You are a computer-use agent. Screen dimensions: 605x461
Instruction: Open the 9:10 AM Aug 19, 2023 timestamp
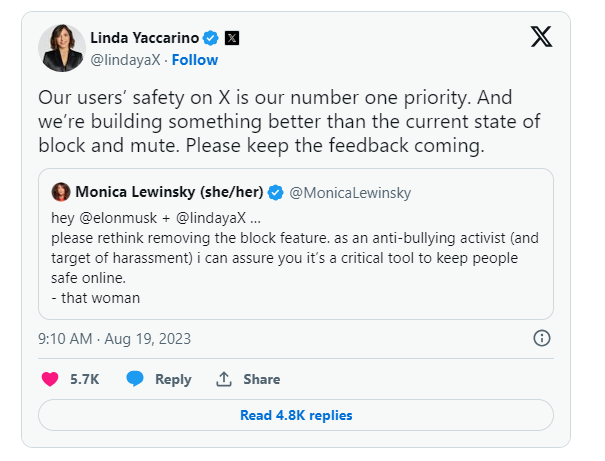point(114,338)
